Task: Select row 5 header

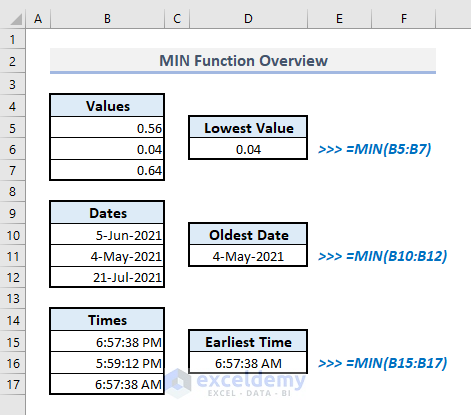Action: coord(13,128)
